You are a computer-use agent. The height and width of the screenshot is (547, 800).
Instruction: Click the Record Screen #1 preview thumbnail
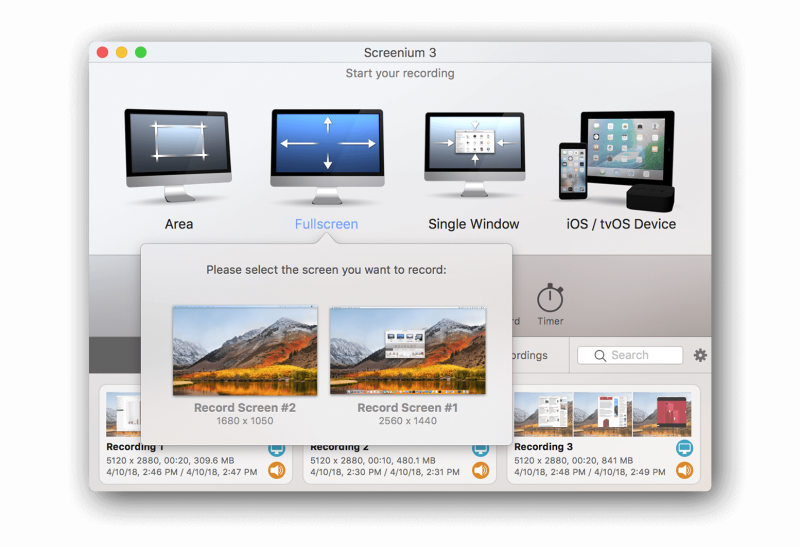(408, 350)
